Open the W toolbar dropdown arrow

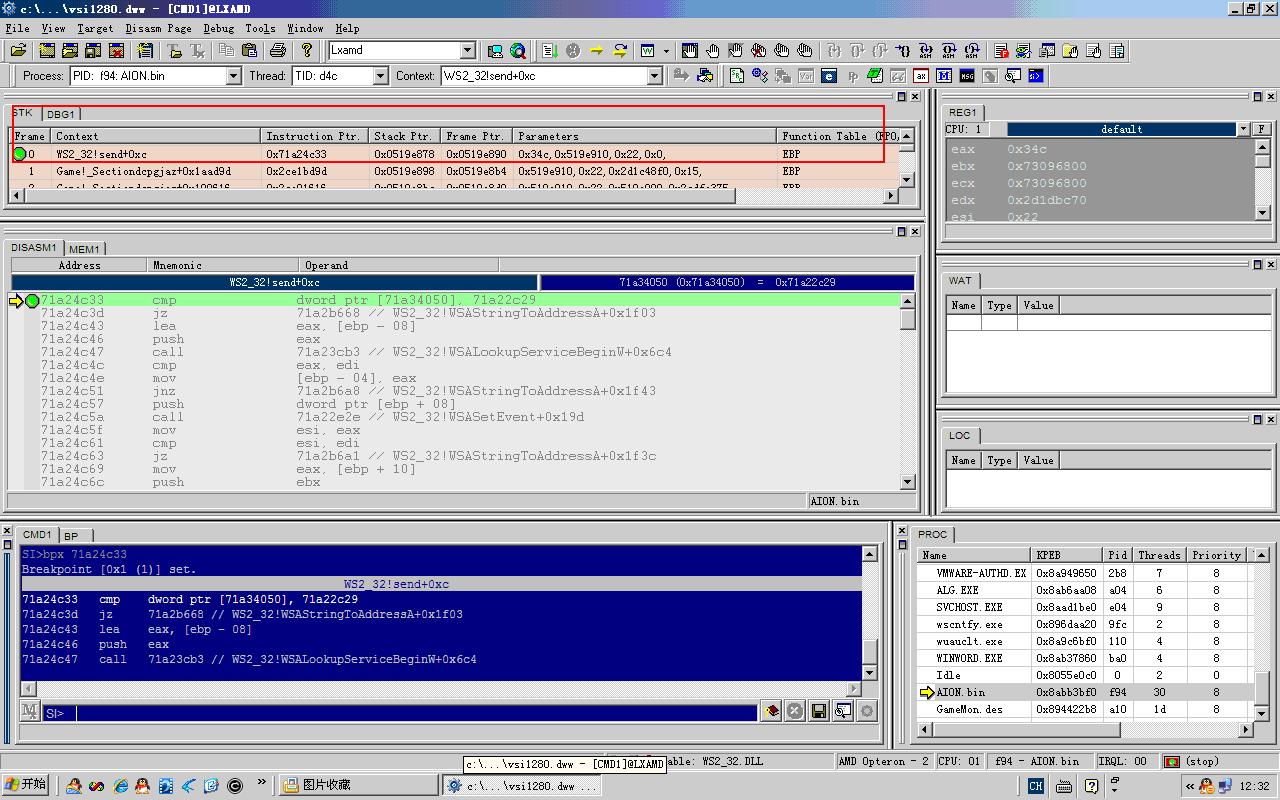(x=666, y=50)
